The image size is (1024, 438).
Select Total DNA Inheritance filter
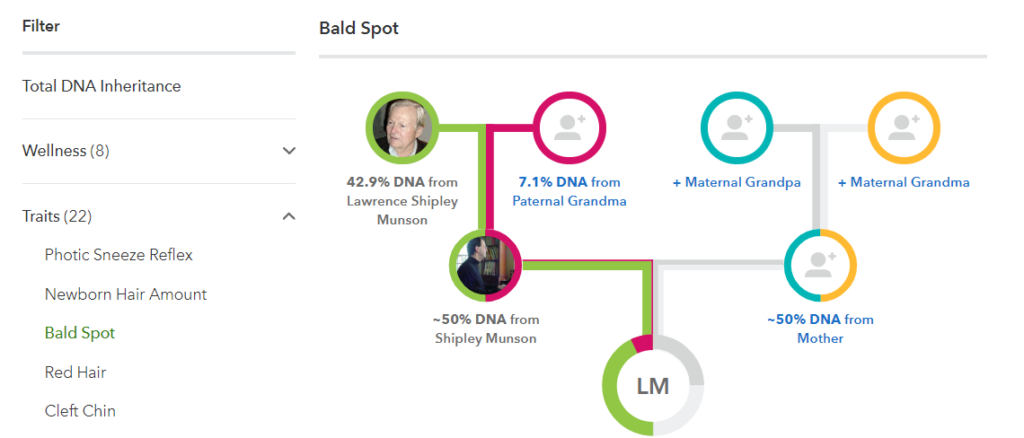(x=101, y=86)
